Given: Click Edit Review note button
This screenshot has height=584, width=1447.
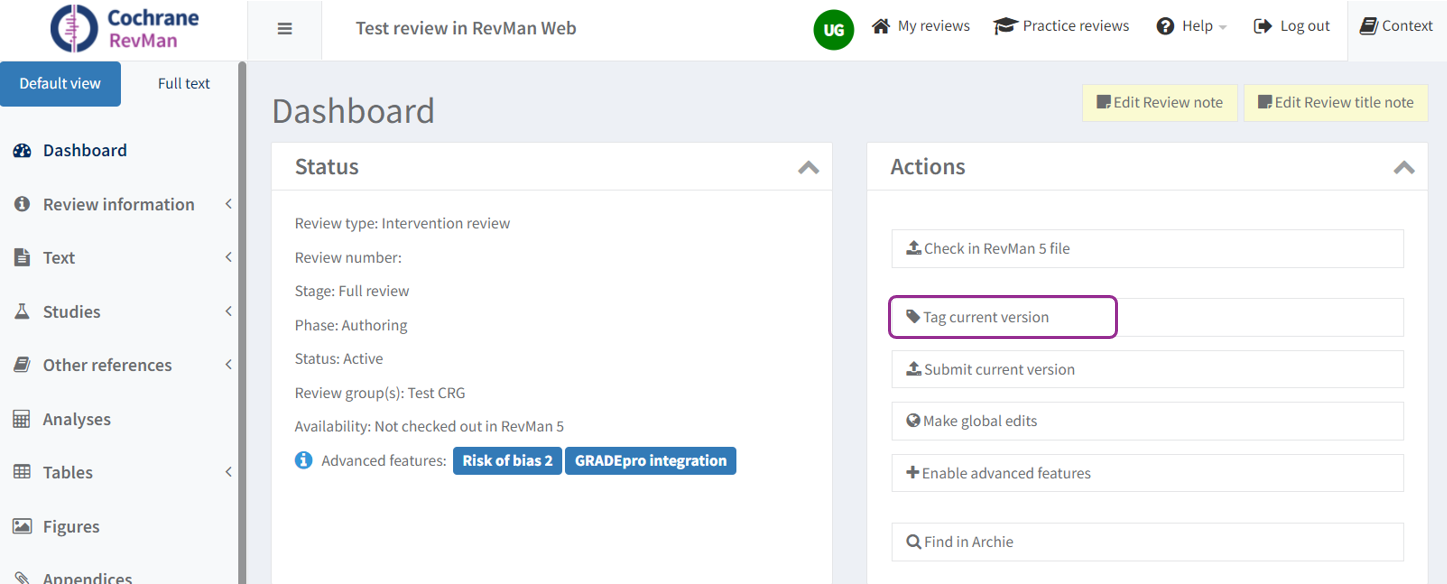Looking at the screenshot, I should [x=1159, y=102].
